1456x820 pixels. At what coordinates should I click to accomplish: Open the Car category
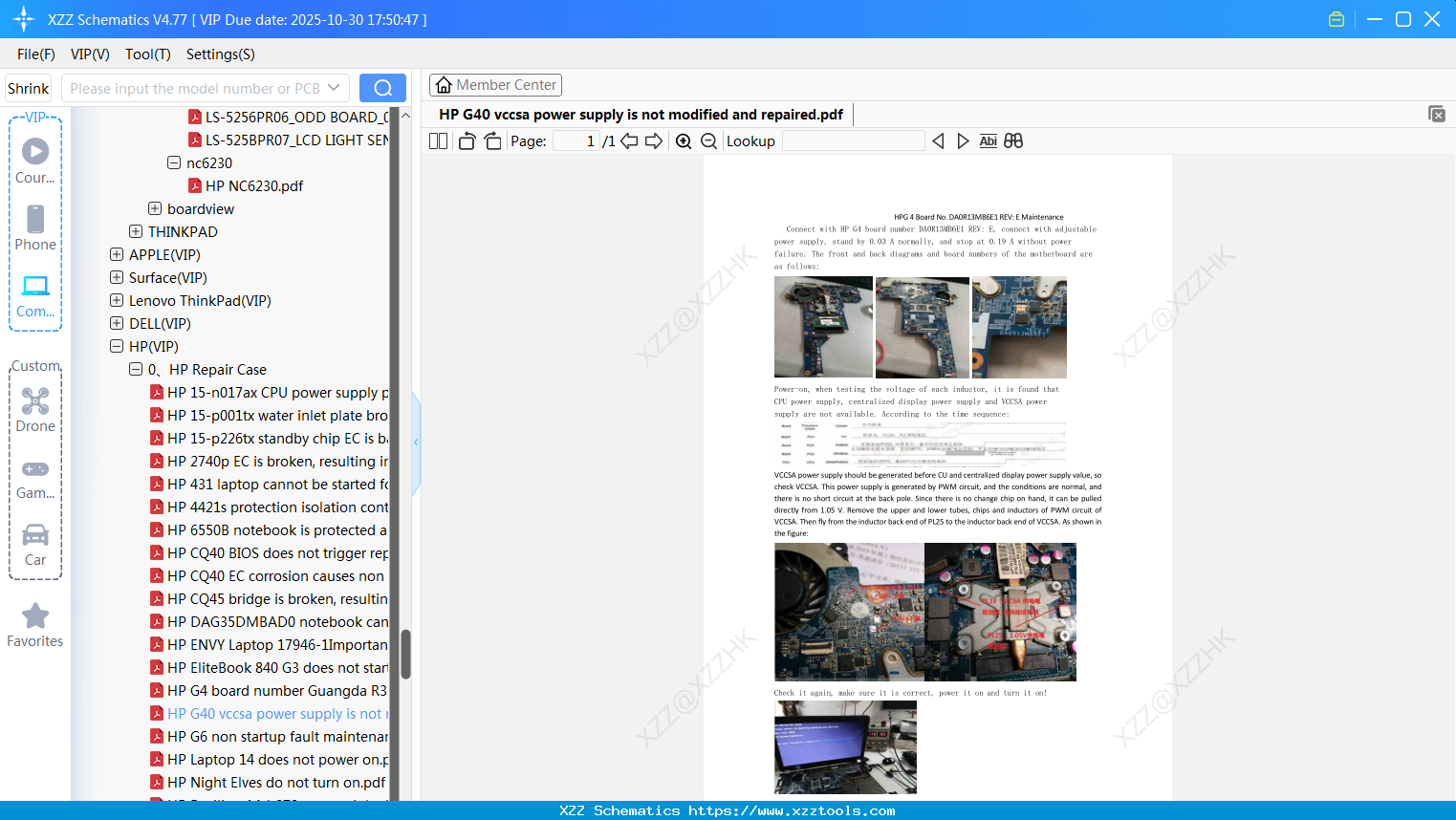(35, 545)
